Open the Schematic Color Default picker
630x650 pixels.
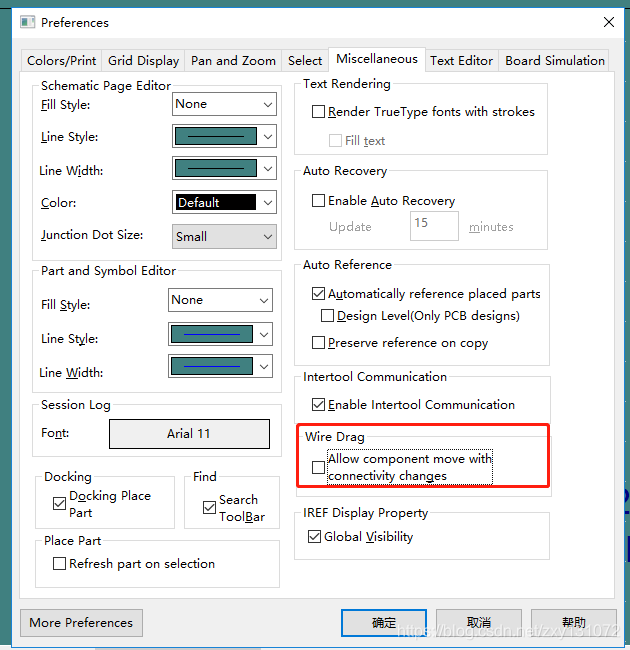pos(224,203)
